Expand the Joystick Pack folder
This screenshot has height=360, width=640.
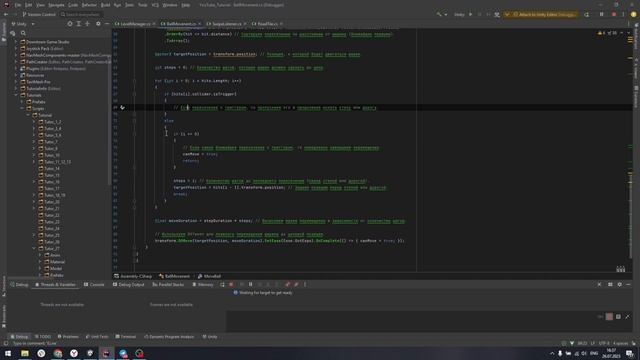pos(16,48)
